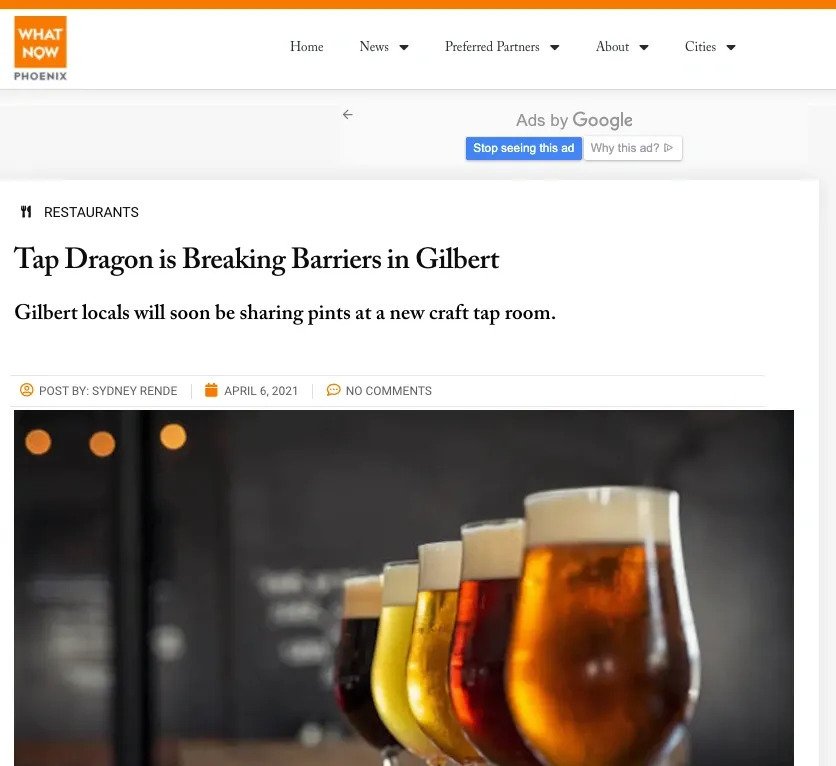Click the orange calendar icon next to the date
The image size is (836, 766).
pyautogui.click(x=210, y=391)
